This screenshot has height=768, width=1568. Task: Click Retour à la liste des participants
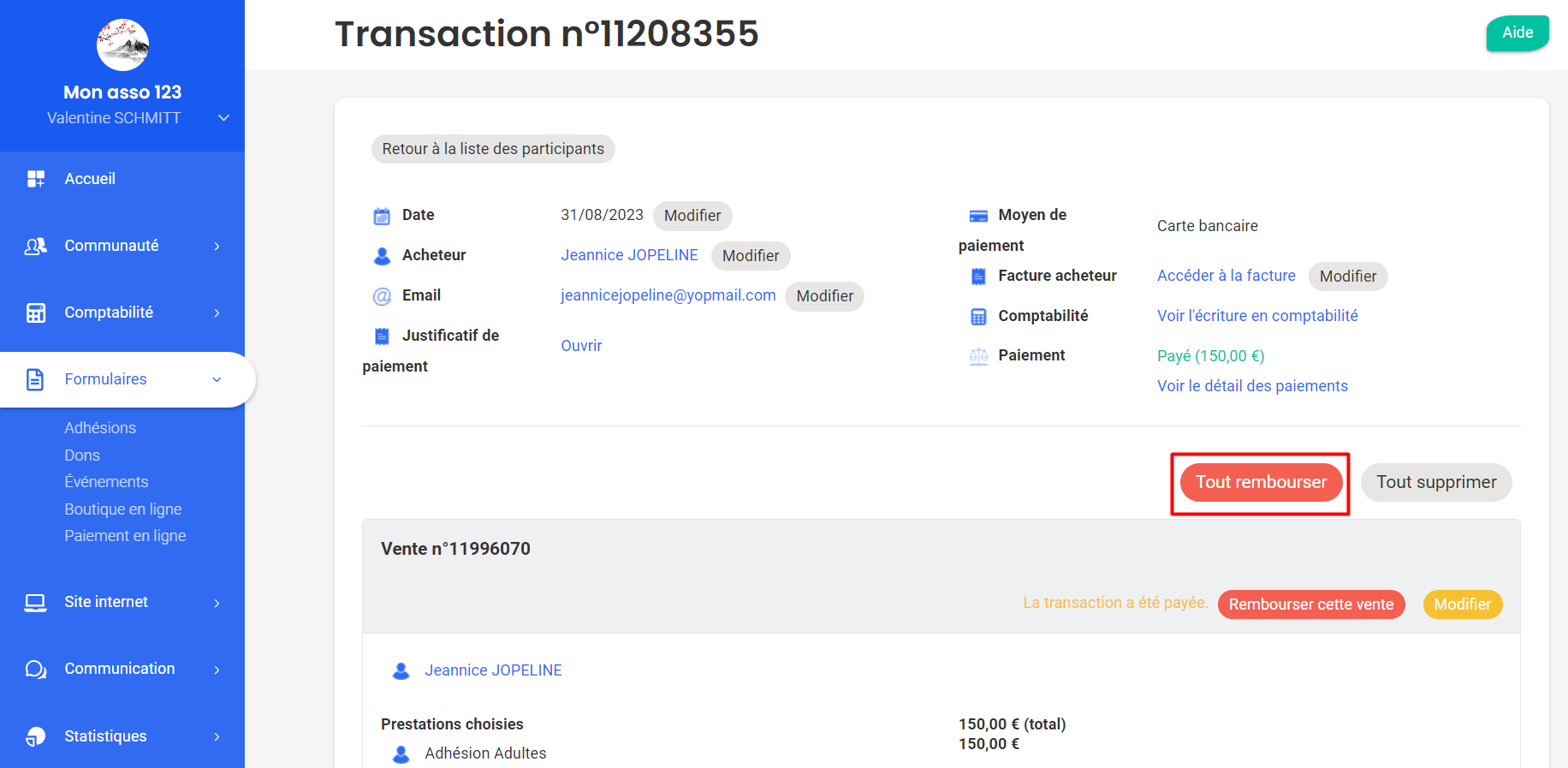click(x=493, y=149)
